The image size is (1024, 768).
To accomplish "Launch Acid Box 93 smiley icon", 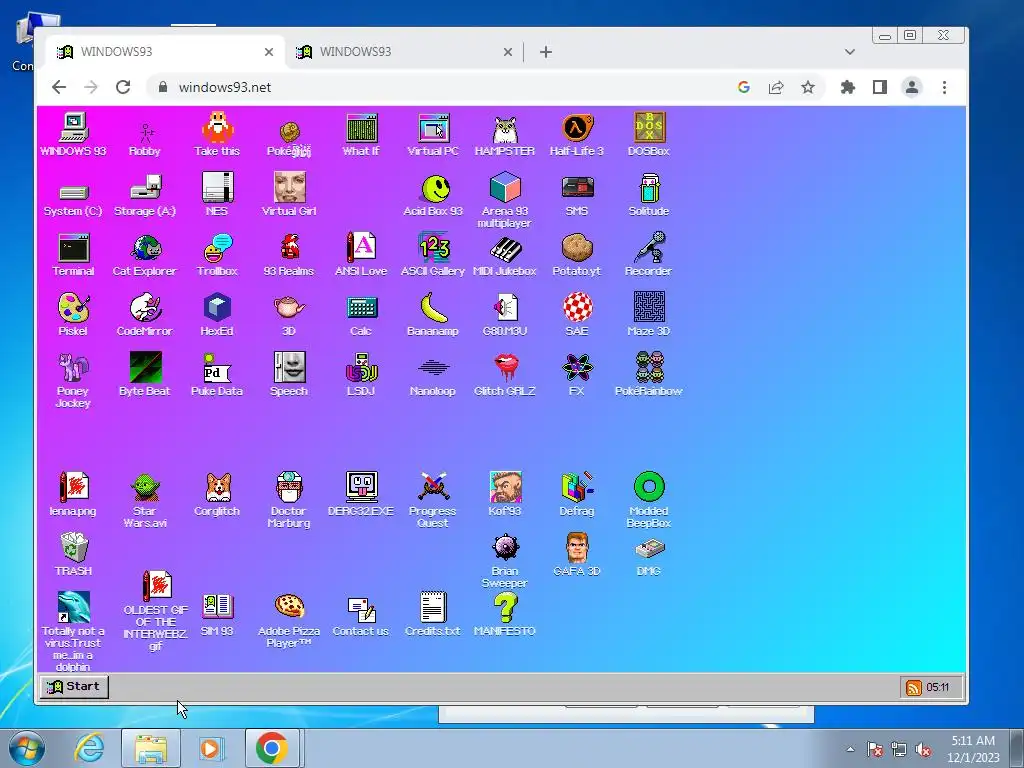I will point(435,189).
